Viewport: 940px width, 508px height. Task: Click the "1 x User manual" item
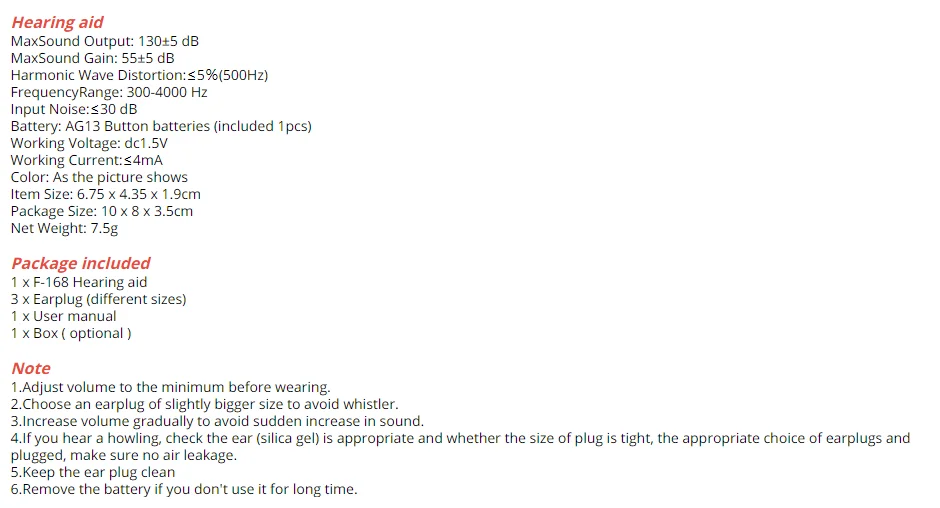63,316
